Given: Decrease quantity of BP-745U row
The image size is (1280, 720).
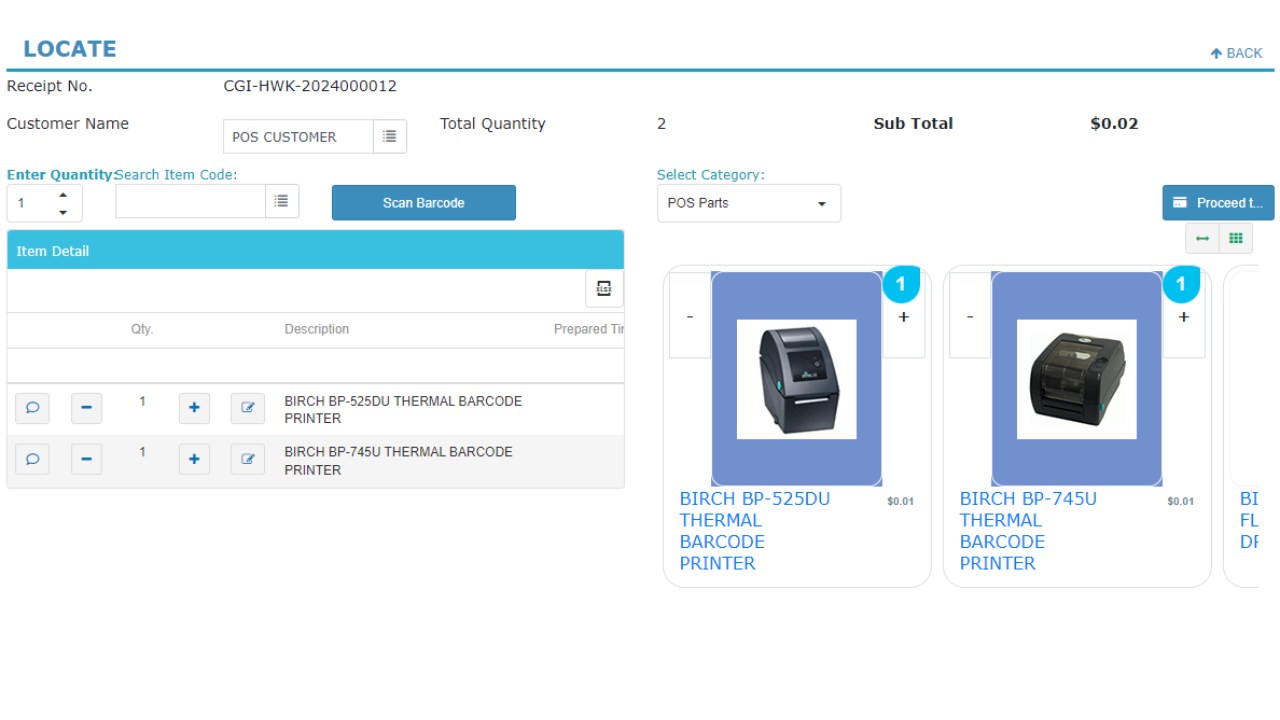Looking at the screenshot, I should tap(86, 459).
